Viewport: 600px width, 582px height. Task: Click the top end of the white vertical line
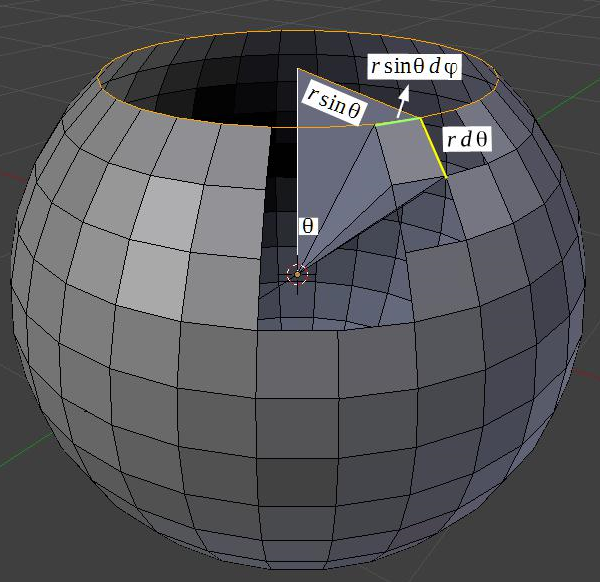coord(297,69)
